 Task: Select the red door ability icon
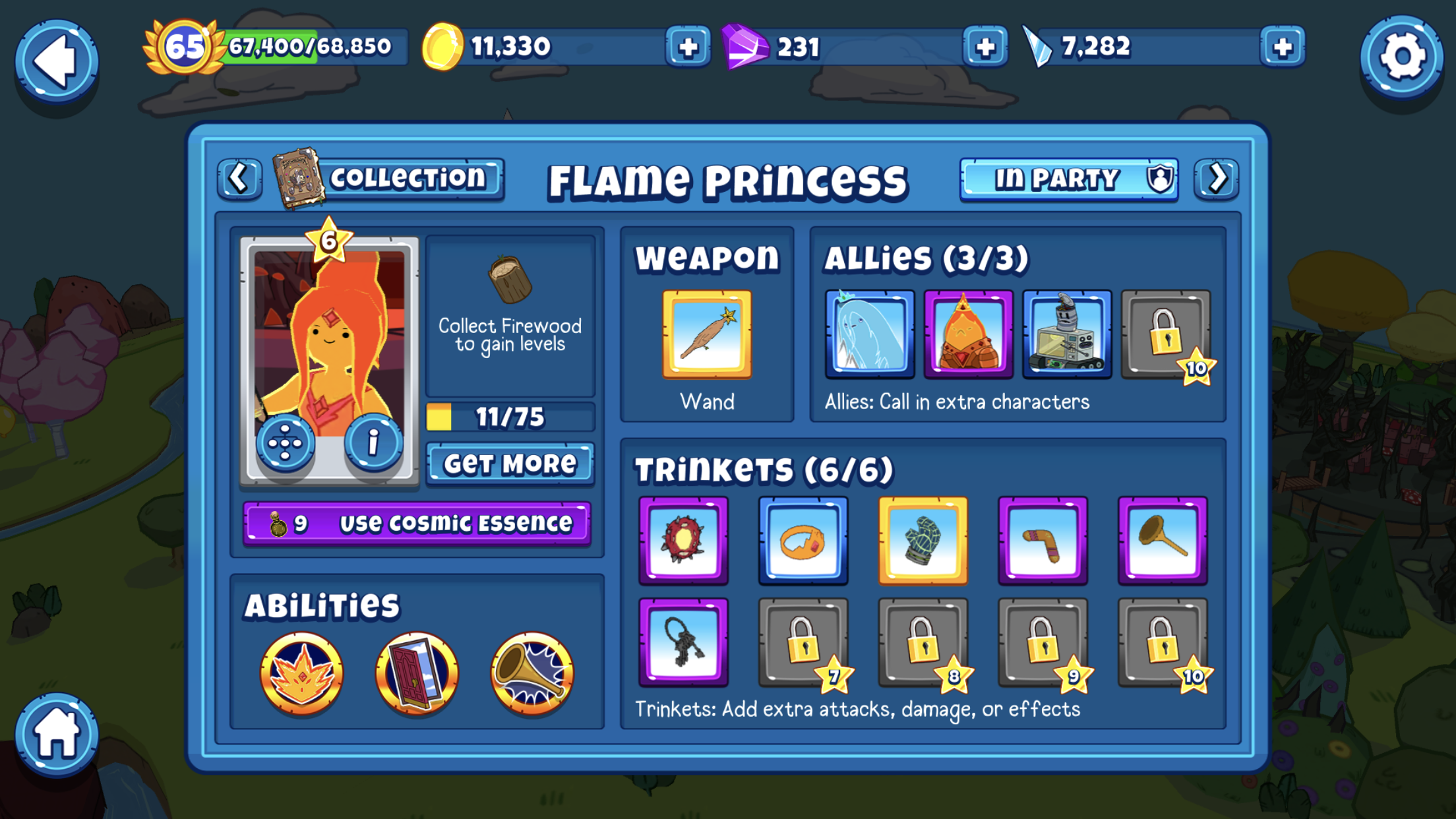pos(417,673)
